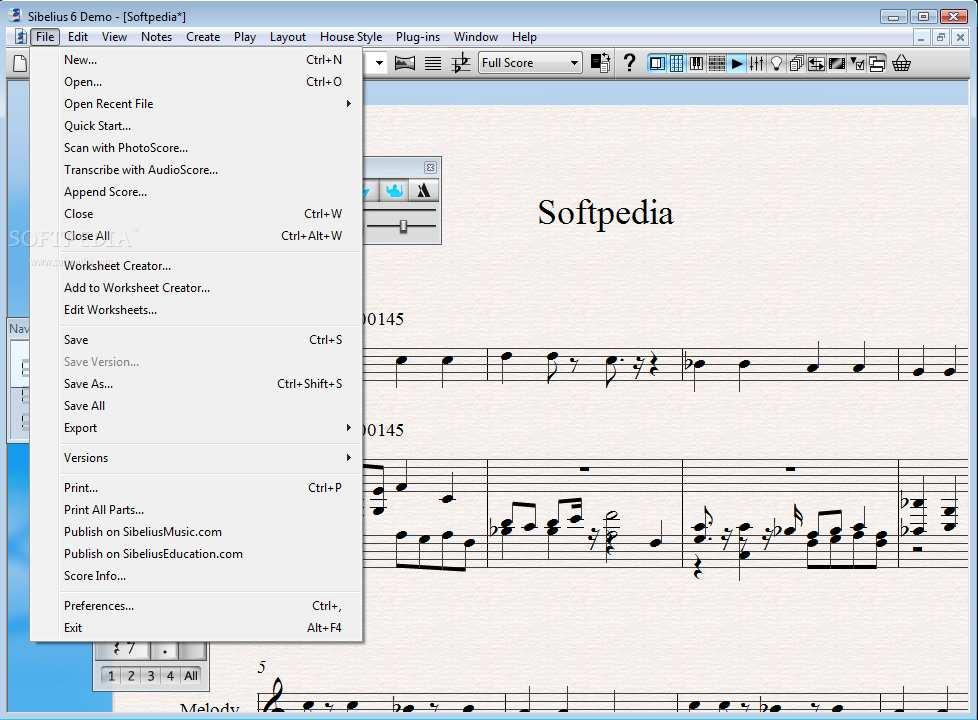The height and width of the screenshot is (720, 978).
Task: Click the blue Live Playback icon
Action: [394, 190]
